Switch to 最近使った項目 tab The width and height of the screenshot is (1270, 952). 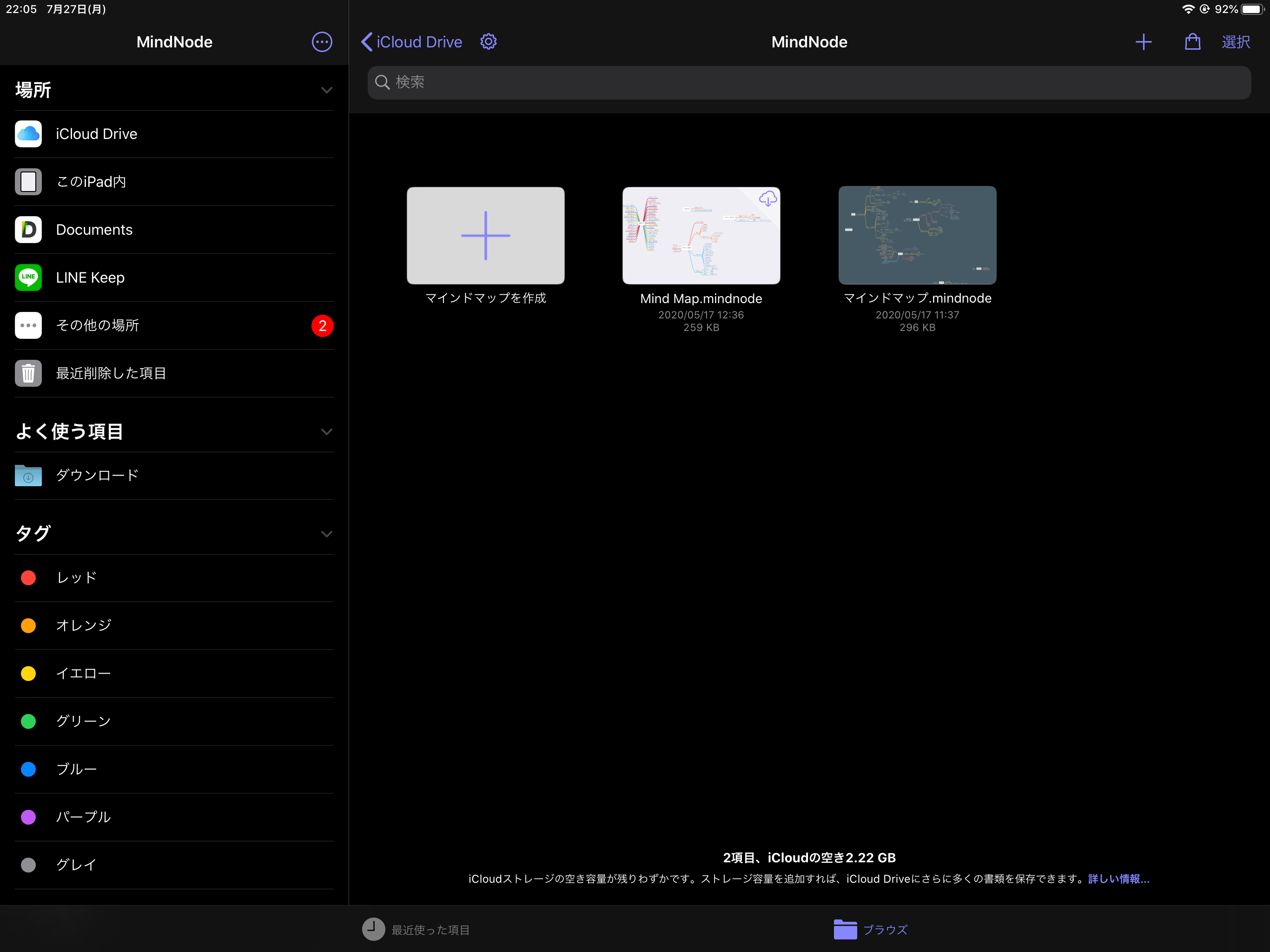click(x=416, y=929)
